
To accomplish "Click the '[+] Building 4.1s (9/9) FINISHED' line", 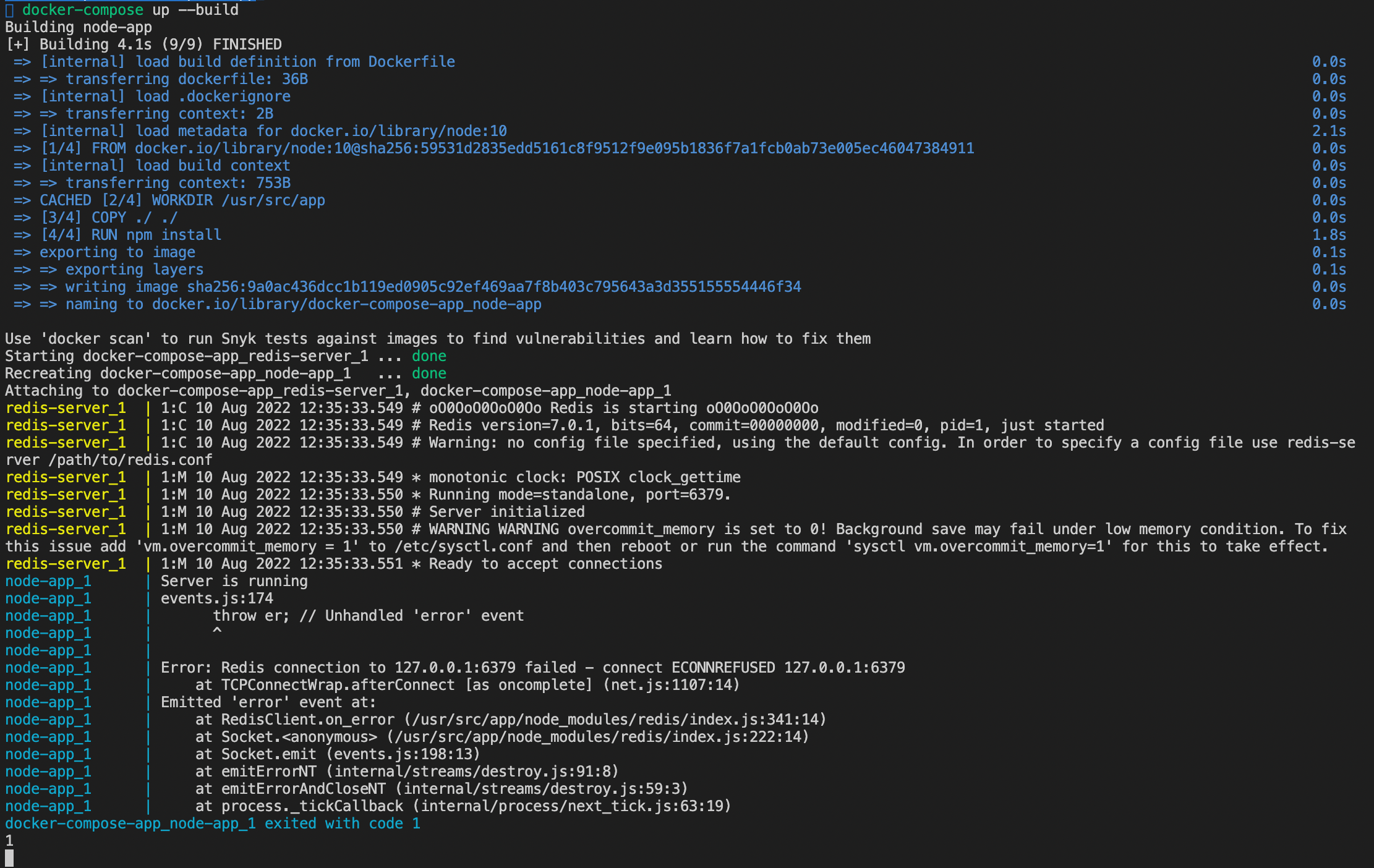I will point(143,45).
